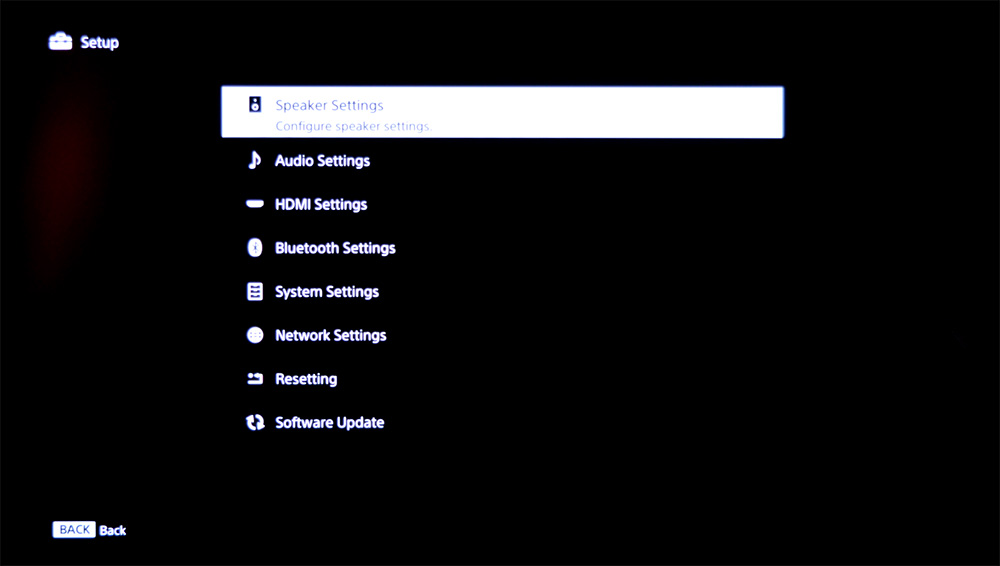
Task: Click the Bluetooth symbol icon
Action: pos(254,248)
